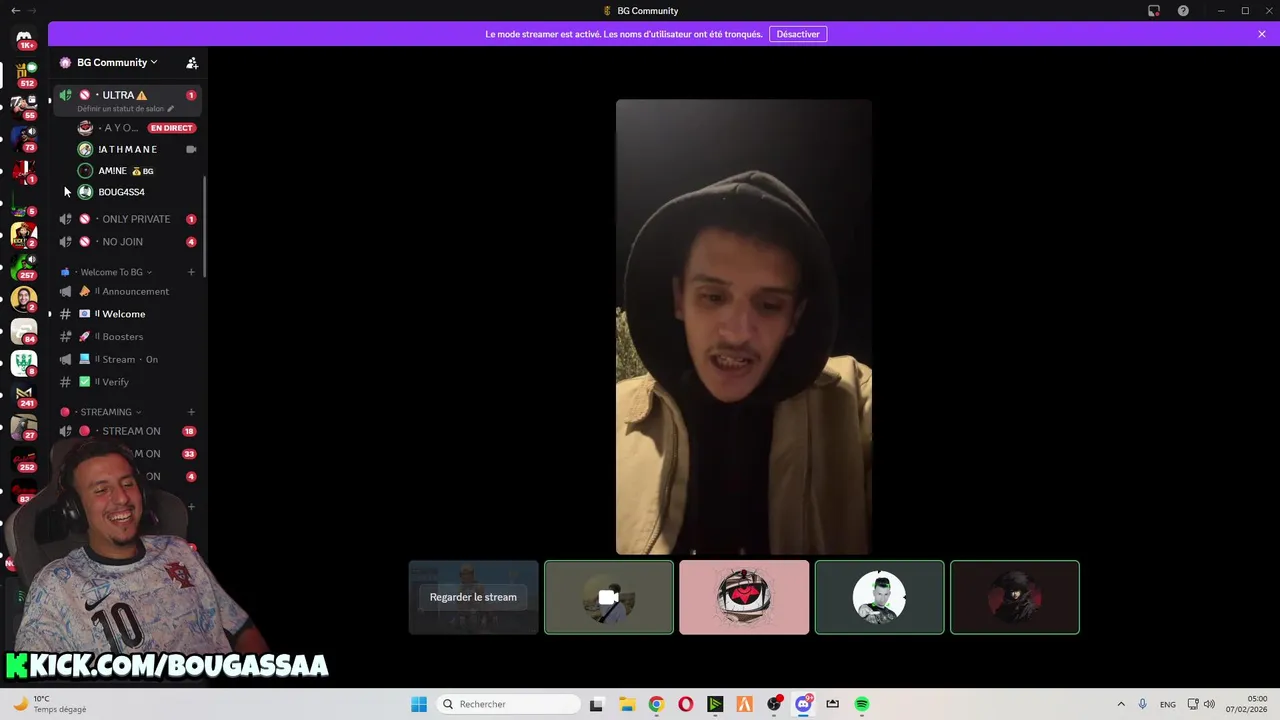This screenshot has width=1280, height=720.
Task: Show hidden icons in system tray
Action: click(1120, 704)
